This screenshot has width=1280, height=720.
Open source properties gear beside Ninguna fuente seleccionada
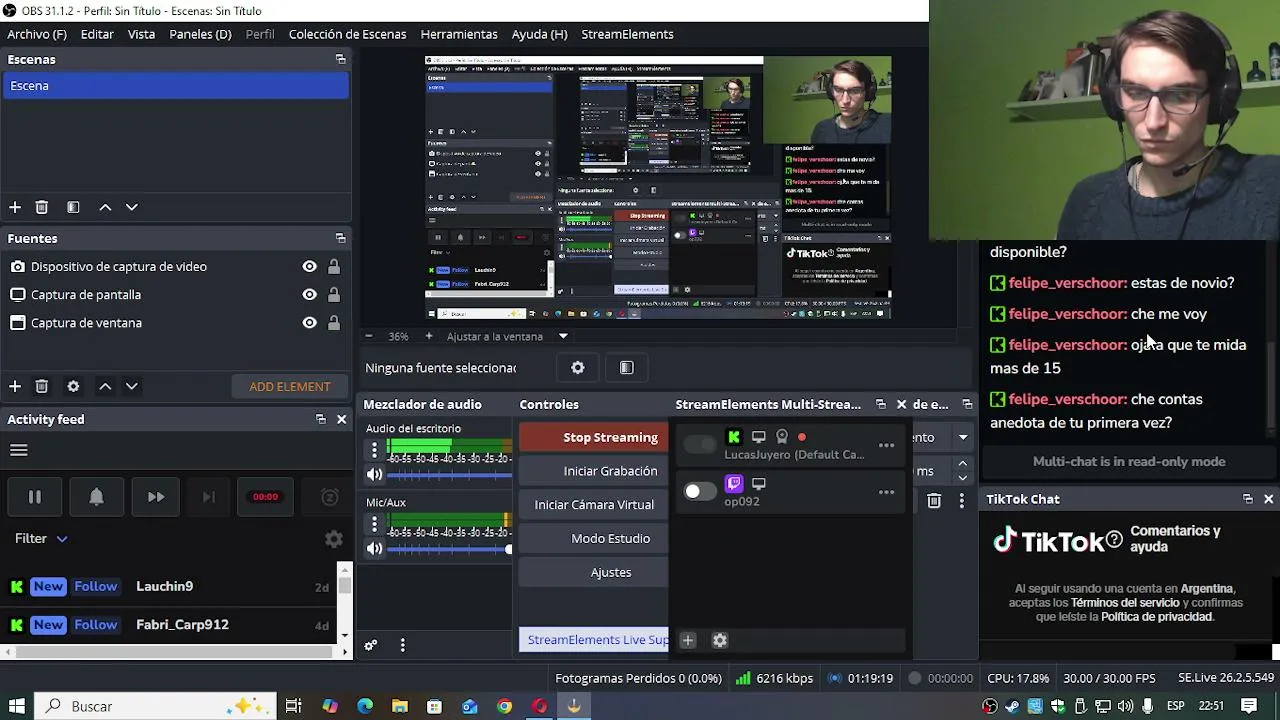point(578,368)
